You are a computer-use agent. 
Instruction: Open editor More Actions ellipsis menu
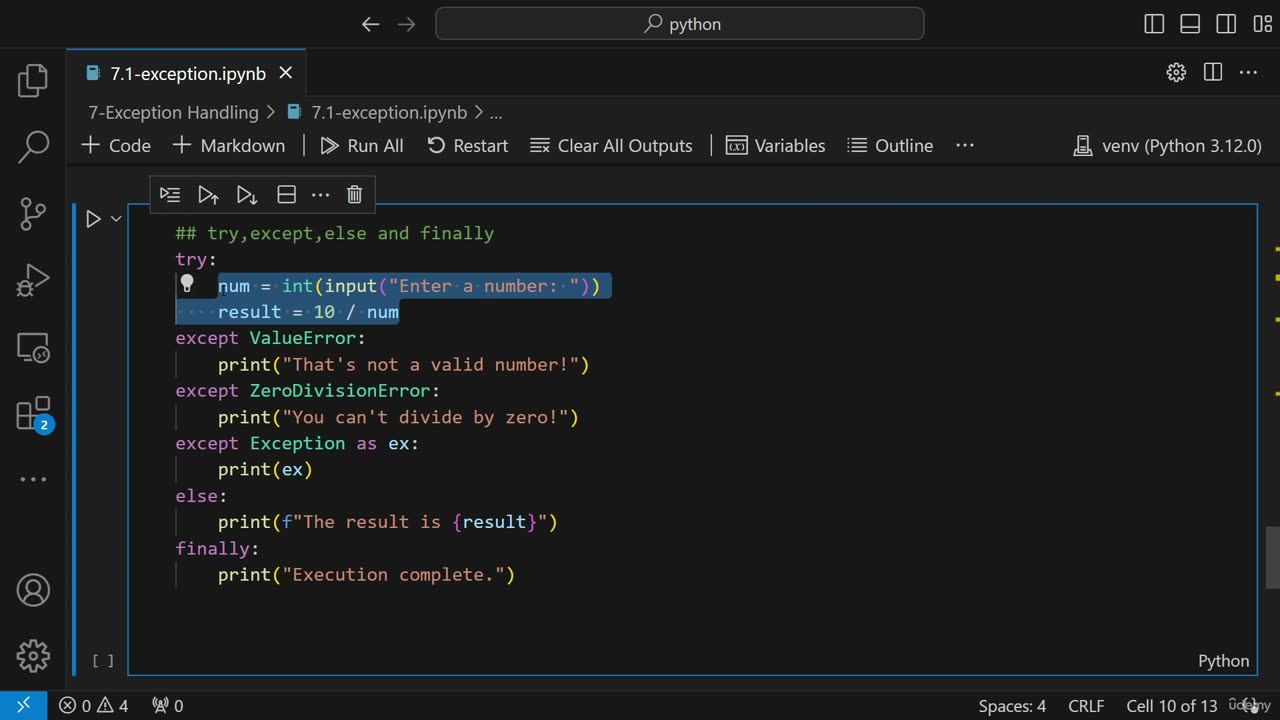click(1248, 72)
